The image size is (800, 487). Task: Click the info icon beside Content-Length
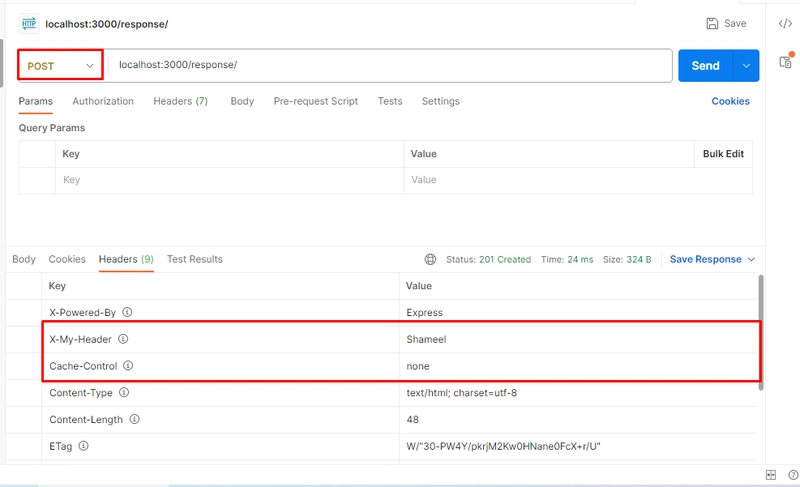tap(134, 419)
